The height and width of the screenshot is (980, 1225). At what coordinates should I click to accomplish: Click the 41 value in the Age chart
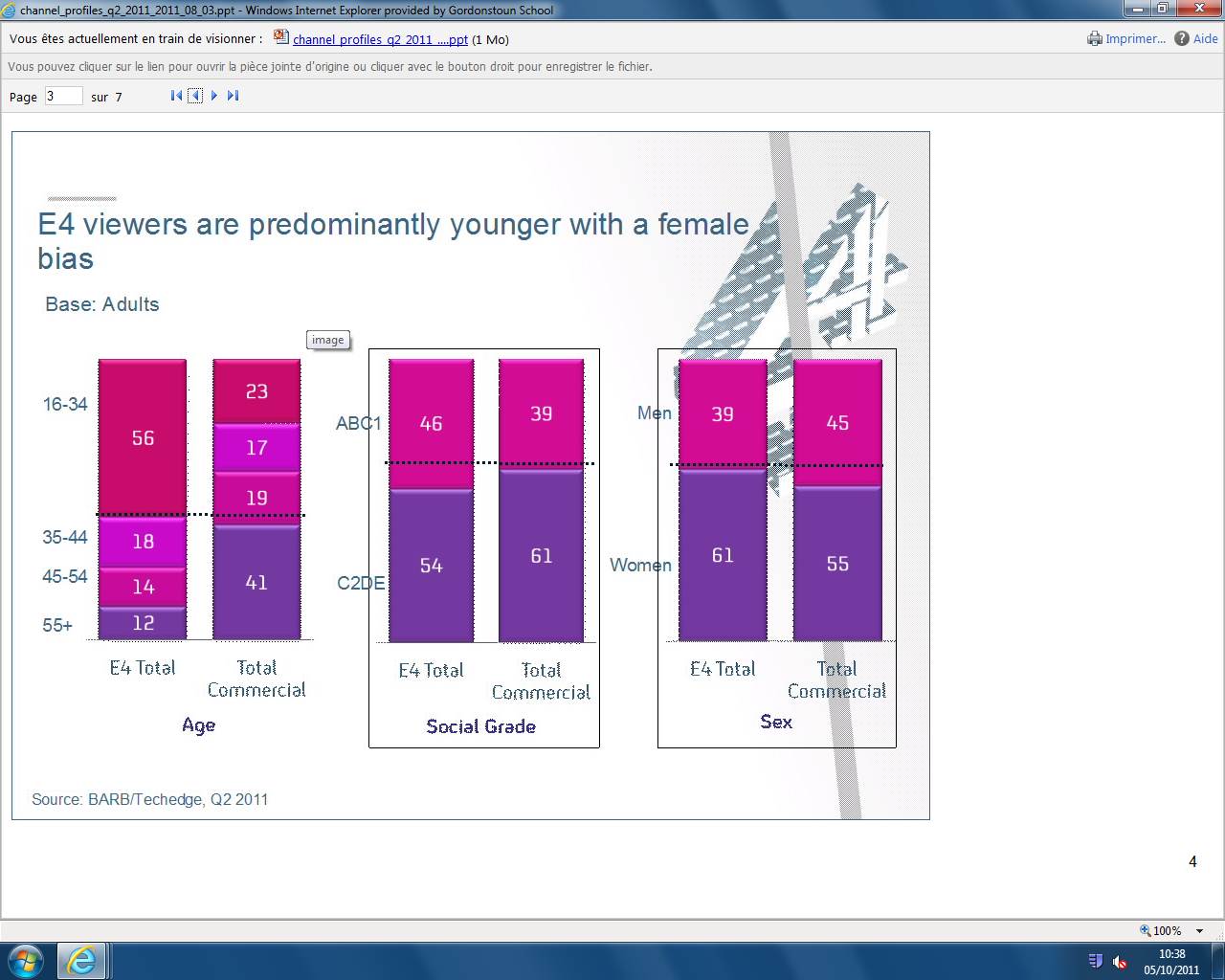[x=256, y=582]
